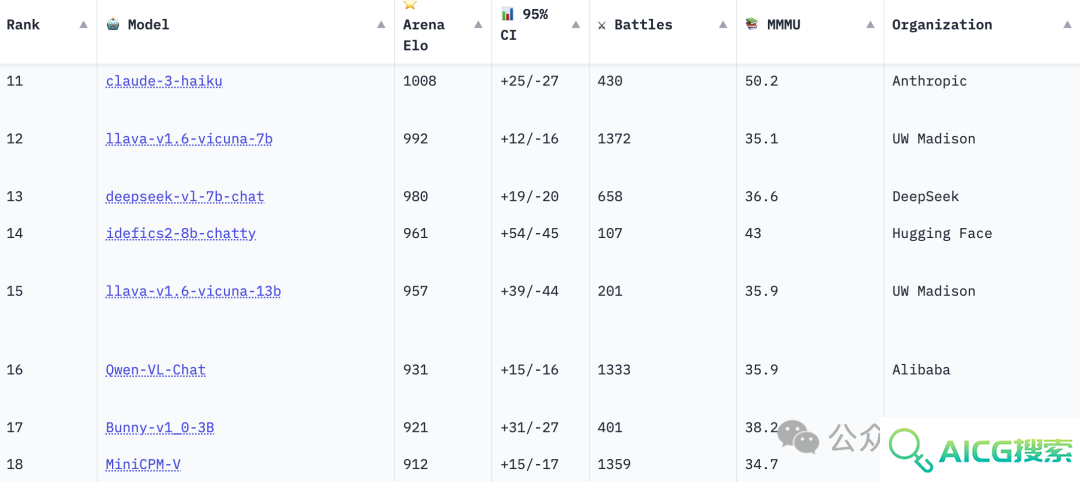Sort by Arena Elo arrow
Screen dimensions: 1080x482
478,25
